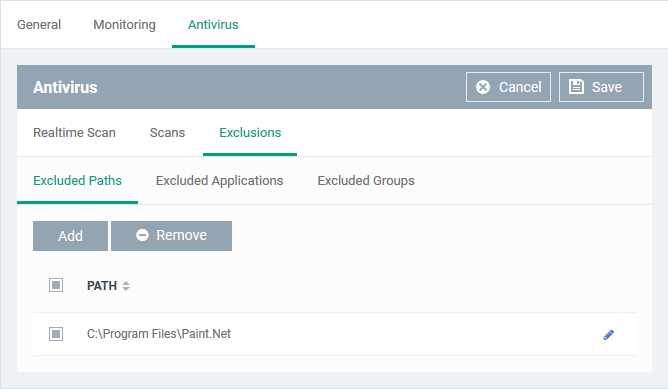Show the Excluded Paths sub-tab
668x389 pixels.
coord(78,181)
